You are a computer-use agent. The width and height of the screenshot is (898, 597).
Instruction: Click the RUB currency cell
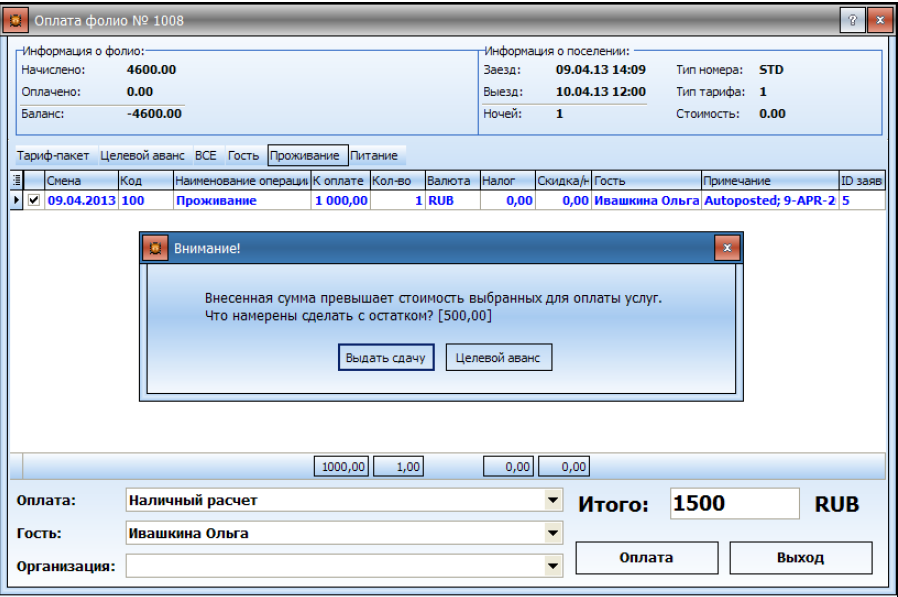pos(452,201)
